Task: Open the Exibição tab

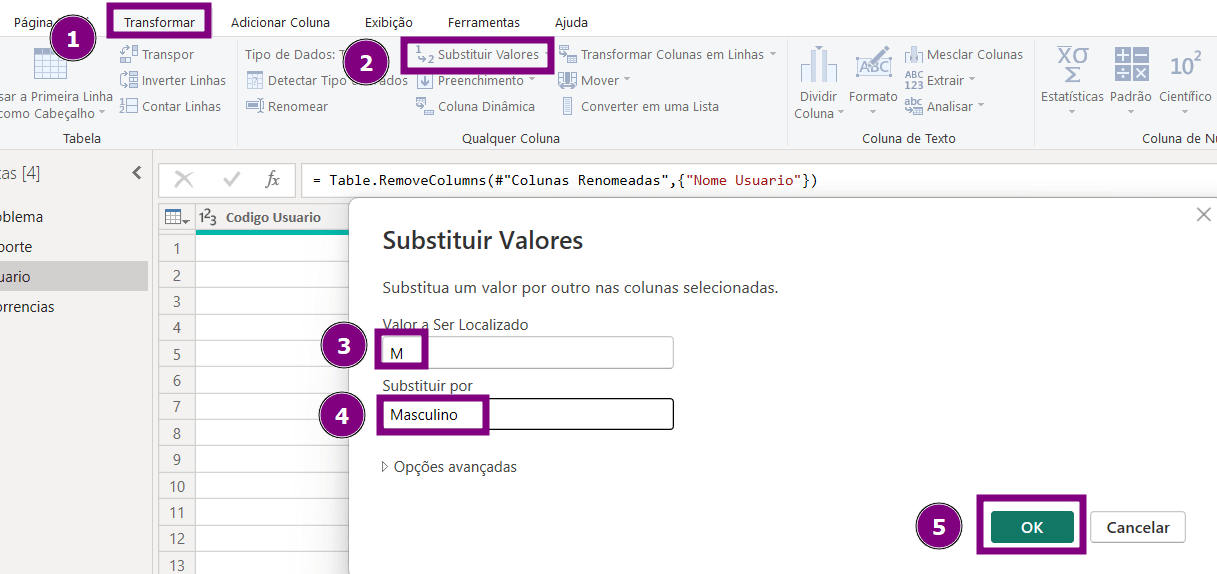Action: pyautogui.click(x=388, y=22)
